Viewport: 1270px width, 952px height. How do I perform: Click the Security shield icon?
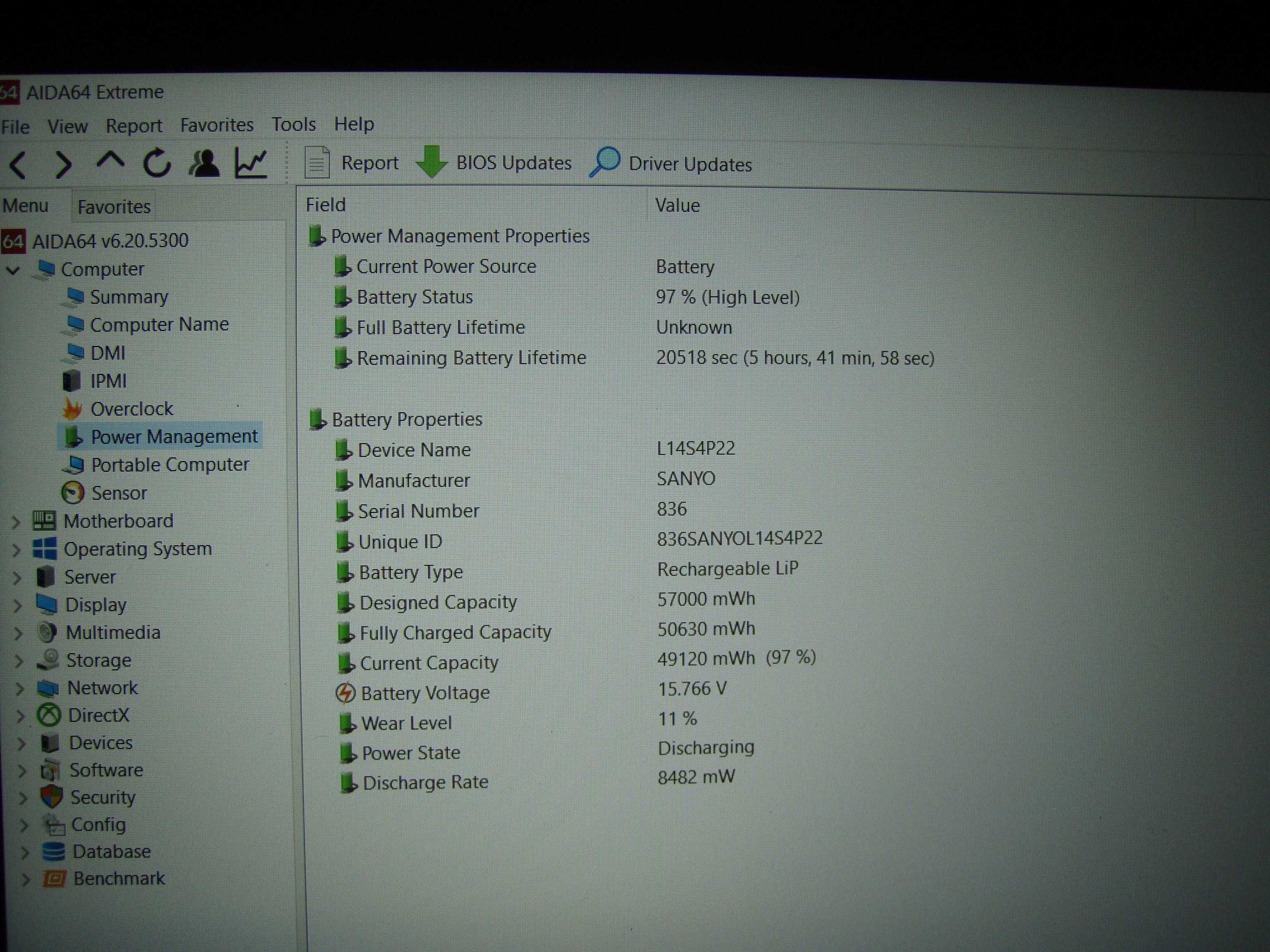pyautogui.click(x=52, y=797)
